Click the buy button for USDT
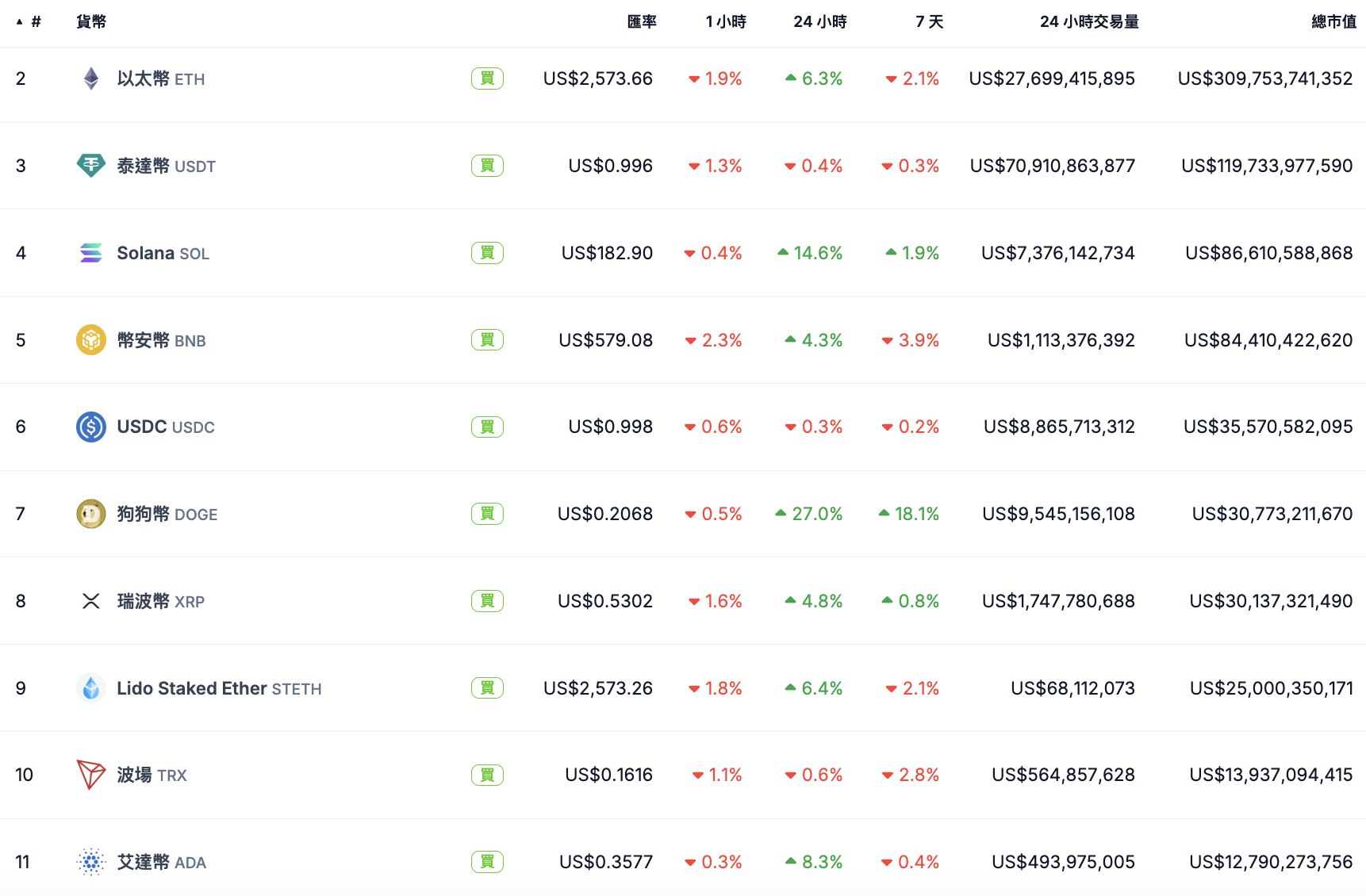The height and width of the screenshot is (896, 1366). tap(487, 166)
